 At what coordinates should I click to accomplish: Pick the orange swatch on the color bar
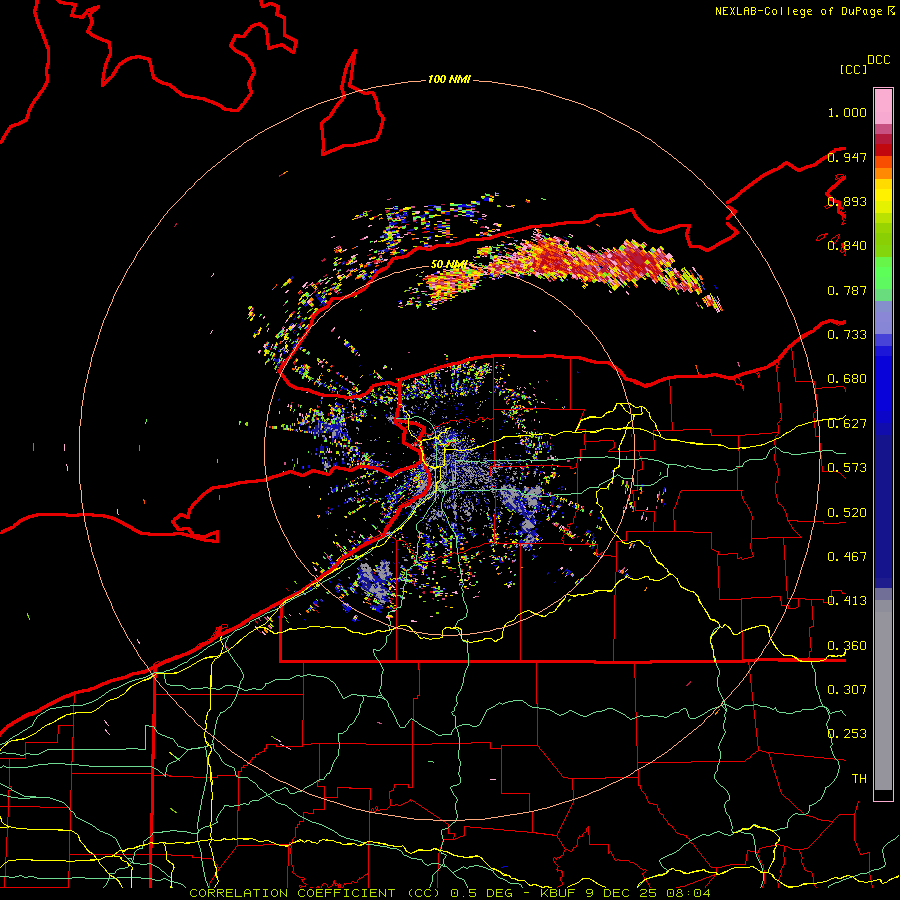pyautogui.click(x=883, y=173)
